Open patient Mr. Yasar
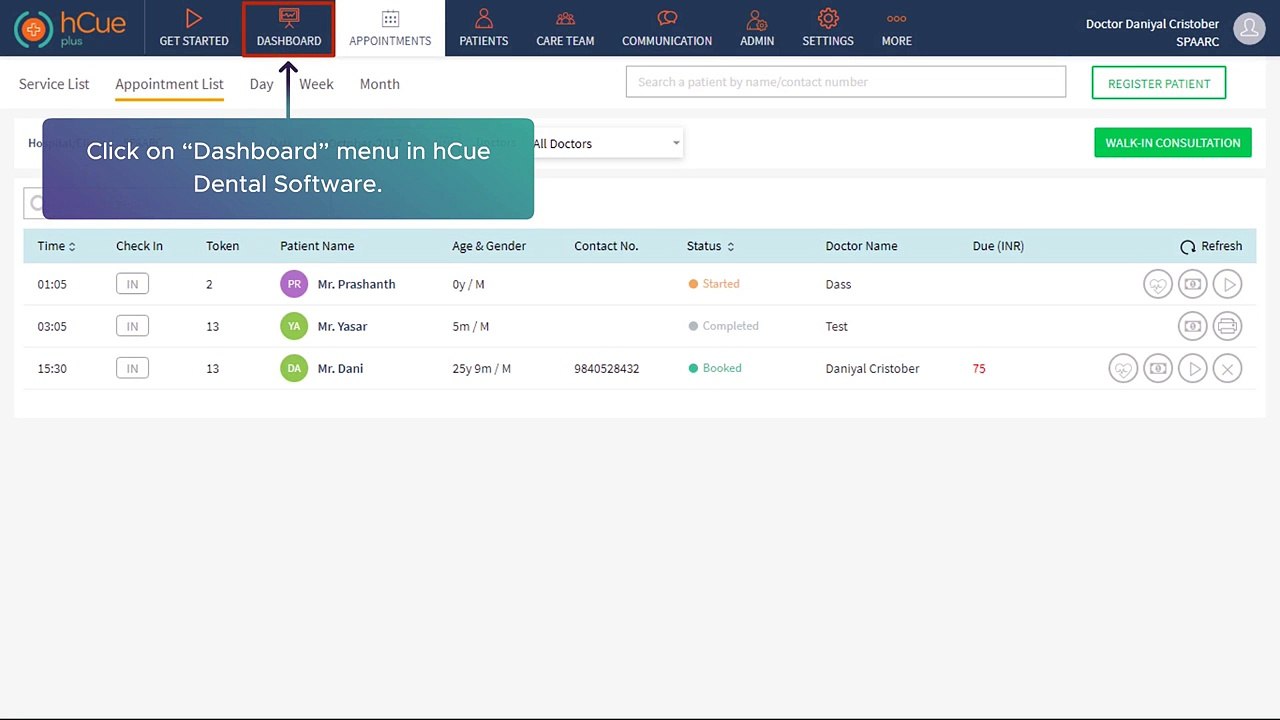The image size is (1280, 720). point(344,326)
